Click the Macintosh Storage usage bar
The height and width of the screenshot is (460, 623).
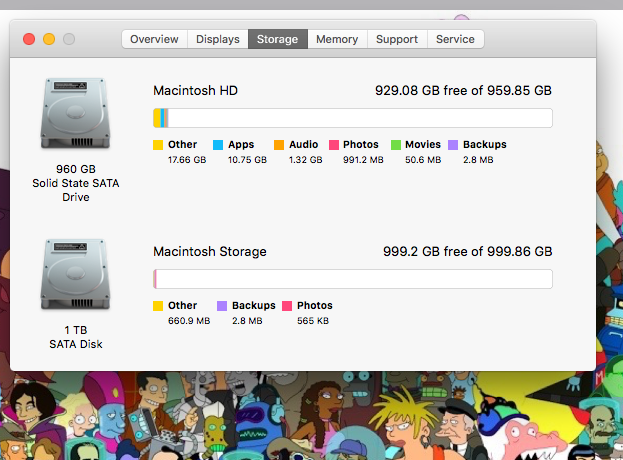tap(353, 279)
